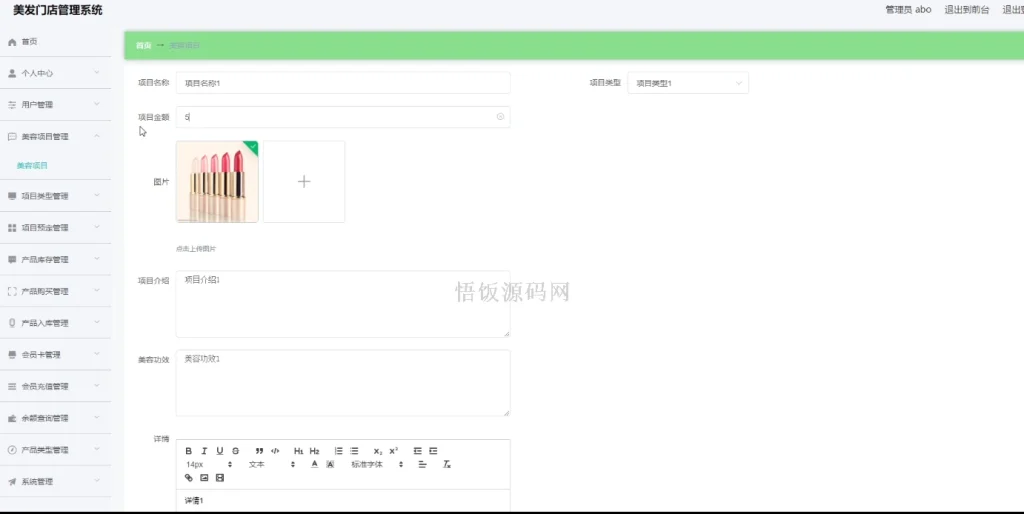Collapse the 美容项目管理 menu chevron

tap(97, 136)
